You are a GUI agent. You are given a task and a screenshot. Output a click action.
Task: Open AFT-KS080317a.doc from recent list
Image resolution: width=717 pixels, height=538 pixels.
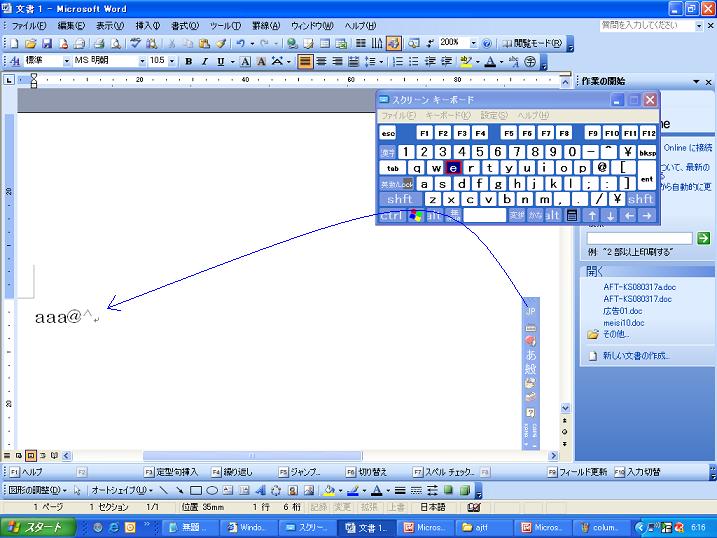[639, 287]
